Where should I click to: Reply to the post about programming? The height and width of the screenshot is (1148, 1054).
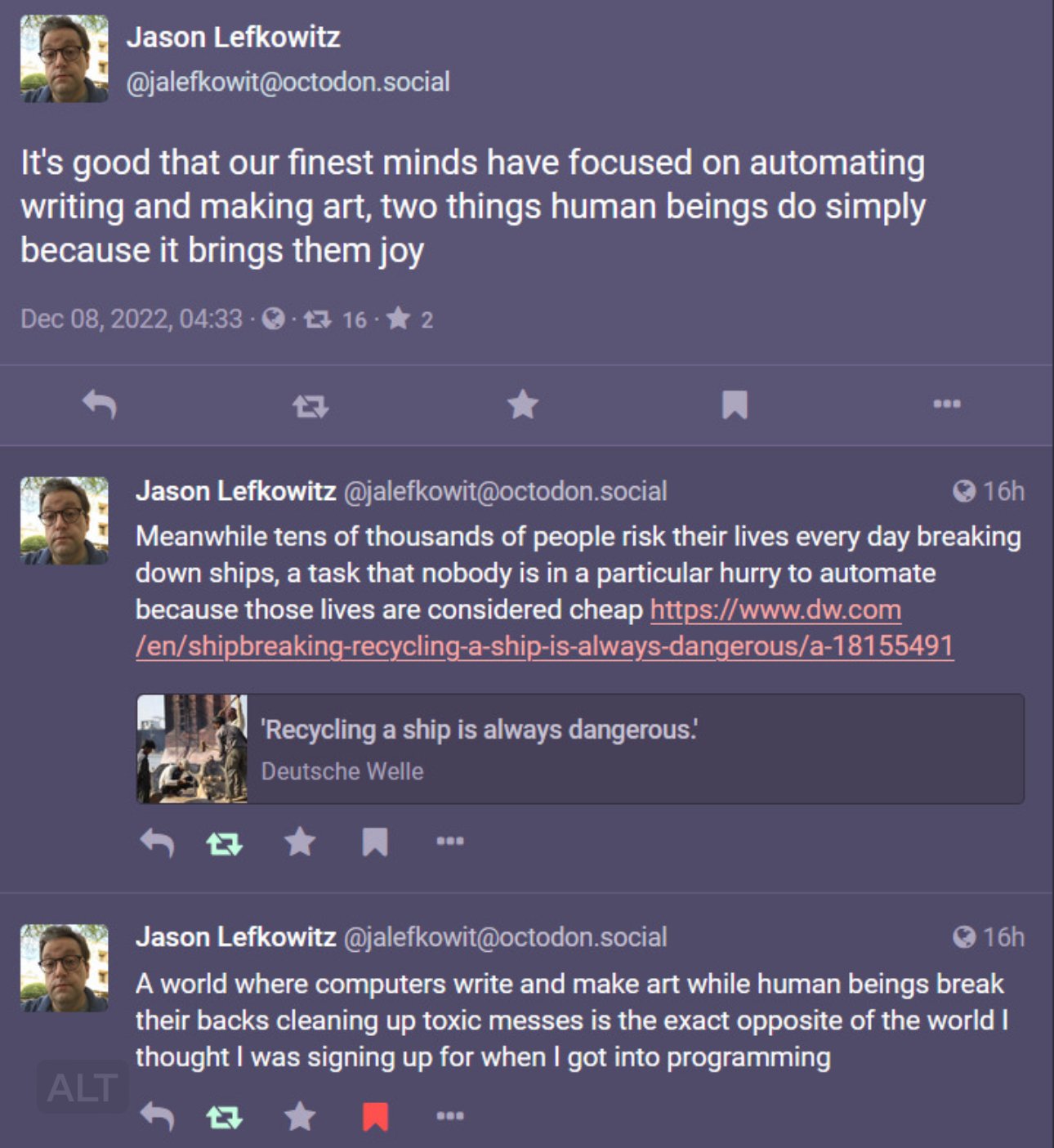point(157,1116)
